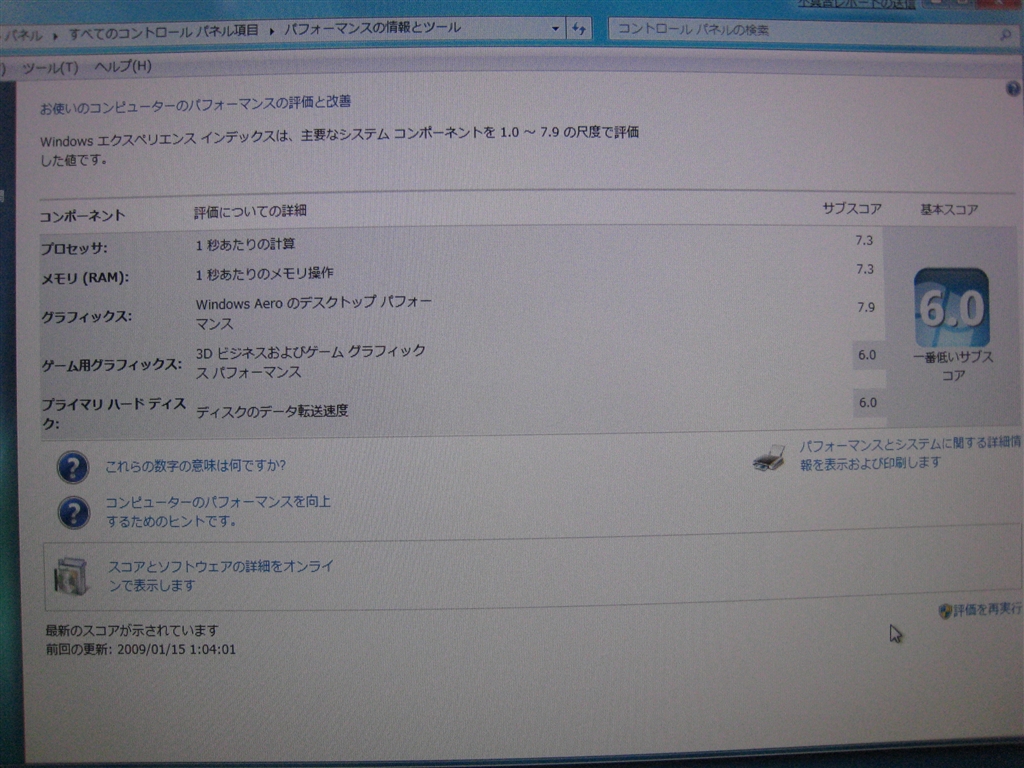Click the 6.0 primary hard disk subscore
Viewport: 1024px width, 768px height.
pyautogui.click(x=868, y=402)
